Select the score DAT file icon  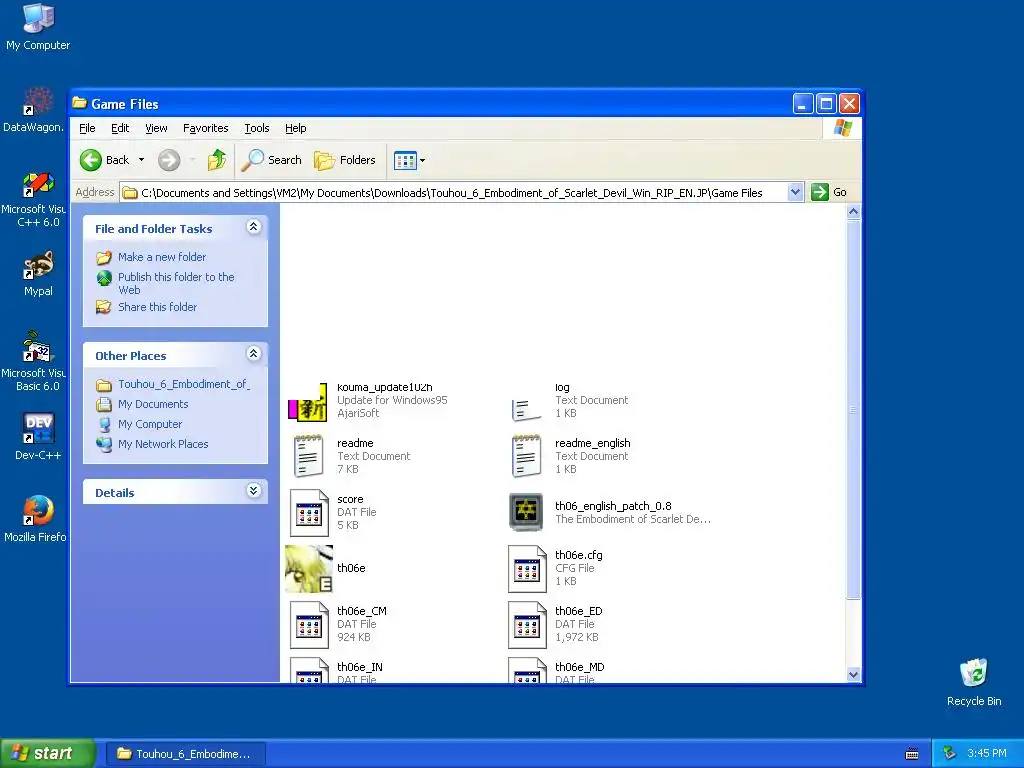309,513
